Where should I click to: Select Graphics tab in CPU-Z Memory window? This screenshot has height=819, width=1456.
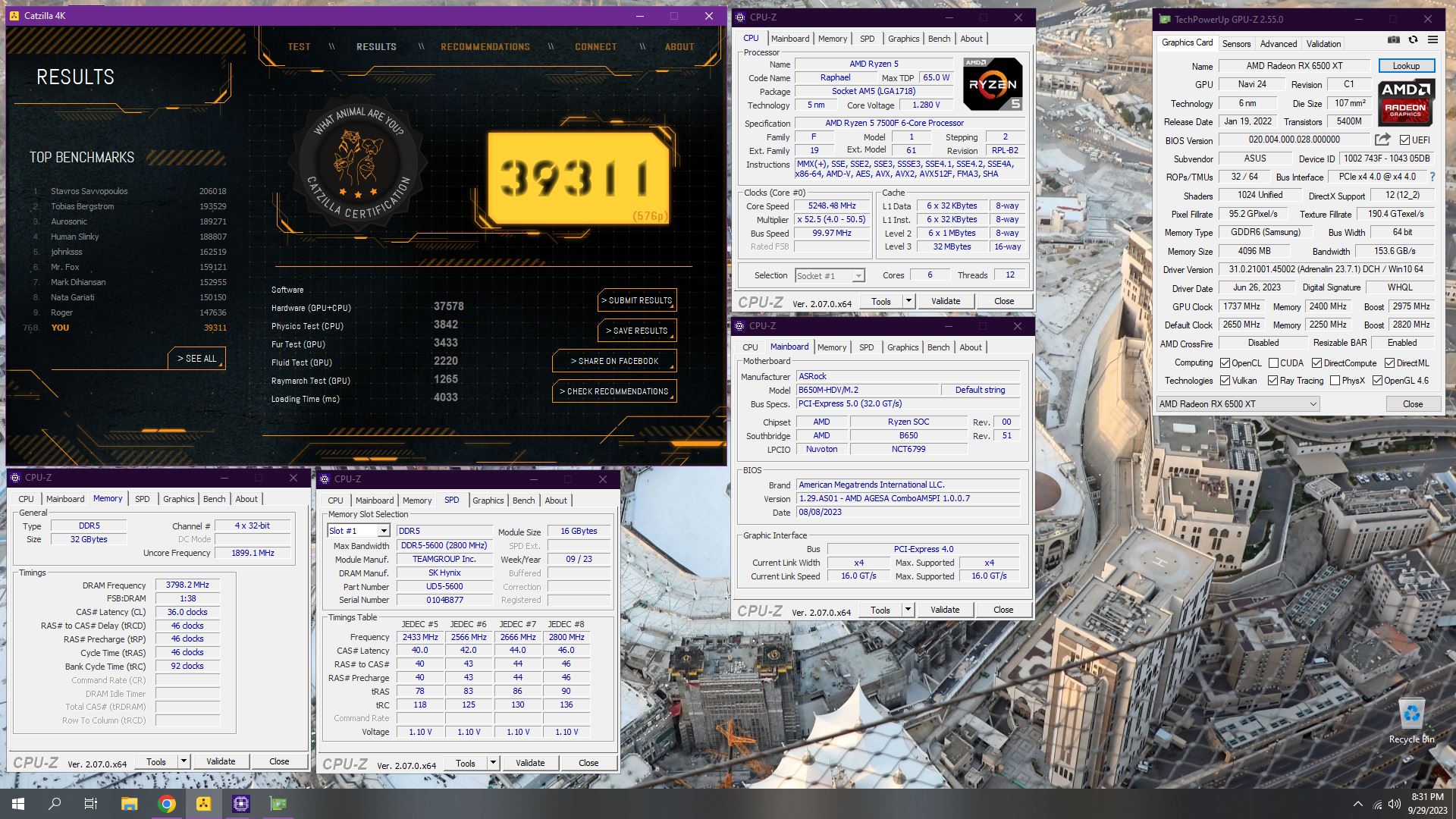[x=178, y=499]
